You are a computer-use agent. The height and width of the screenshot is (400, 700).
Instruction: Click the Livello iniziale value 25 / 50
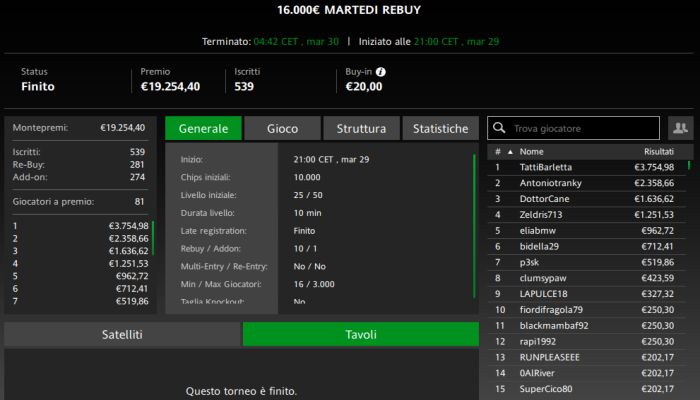click(308, 196)
